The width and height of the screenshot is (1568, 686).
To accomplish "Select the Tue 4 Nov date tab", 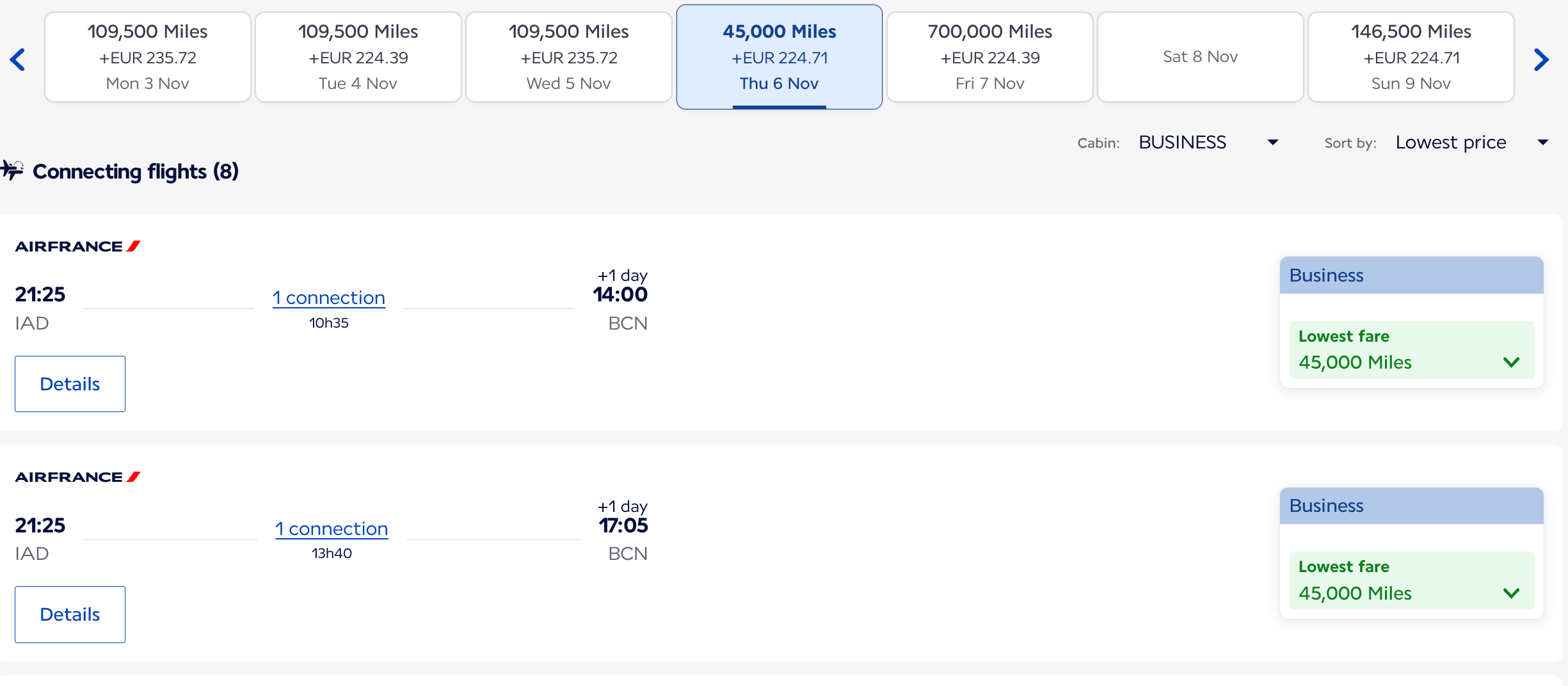I will coord(358,57).
